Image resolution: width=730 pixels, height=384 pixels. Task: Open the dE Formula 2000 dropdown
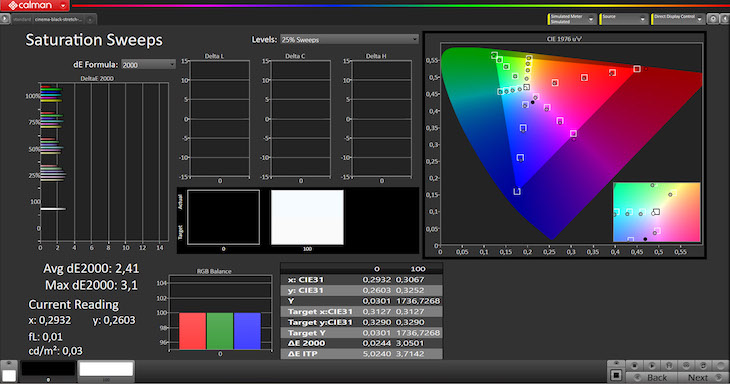tap(148, 65)
